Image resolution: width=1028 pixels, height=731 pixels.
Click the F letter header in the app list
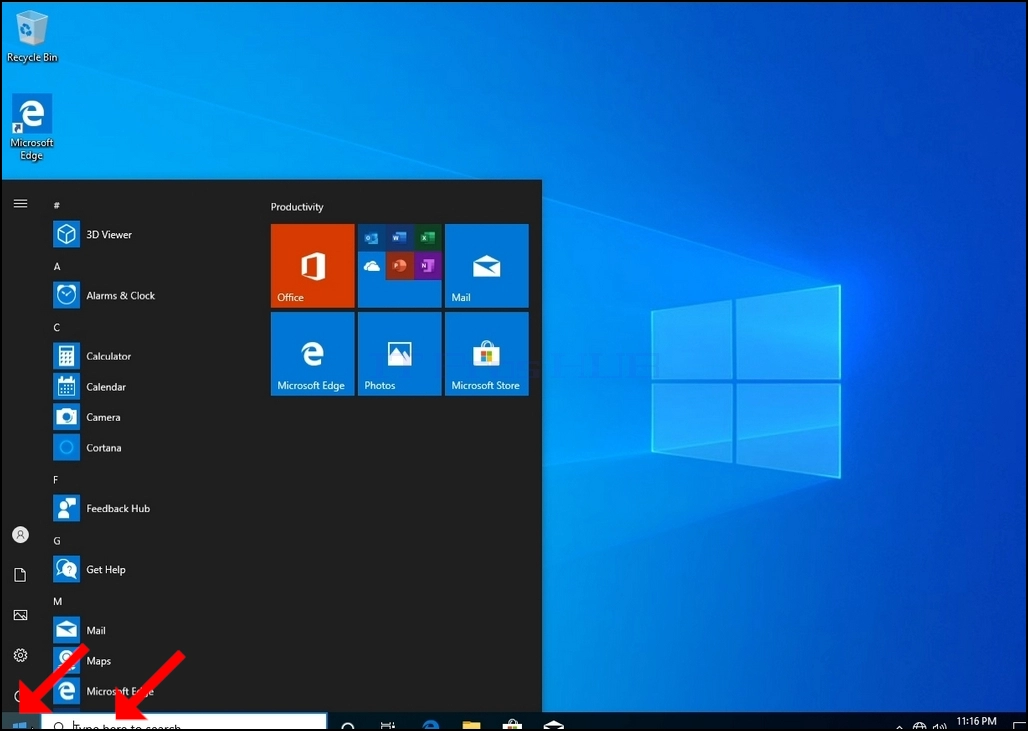click(x=56, y=480)
